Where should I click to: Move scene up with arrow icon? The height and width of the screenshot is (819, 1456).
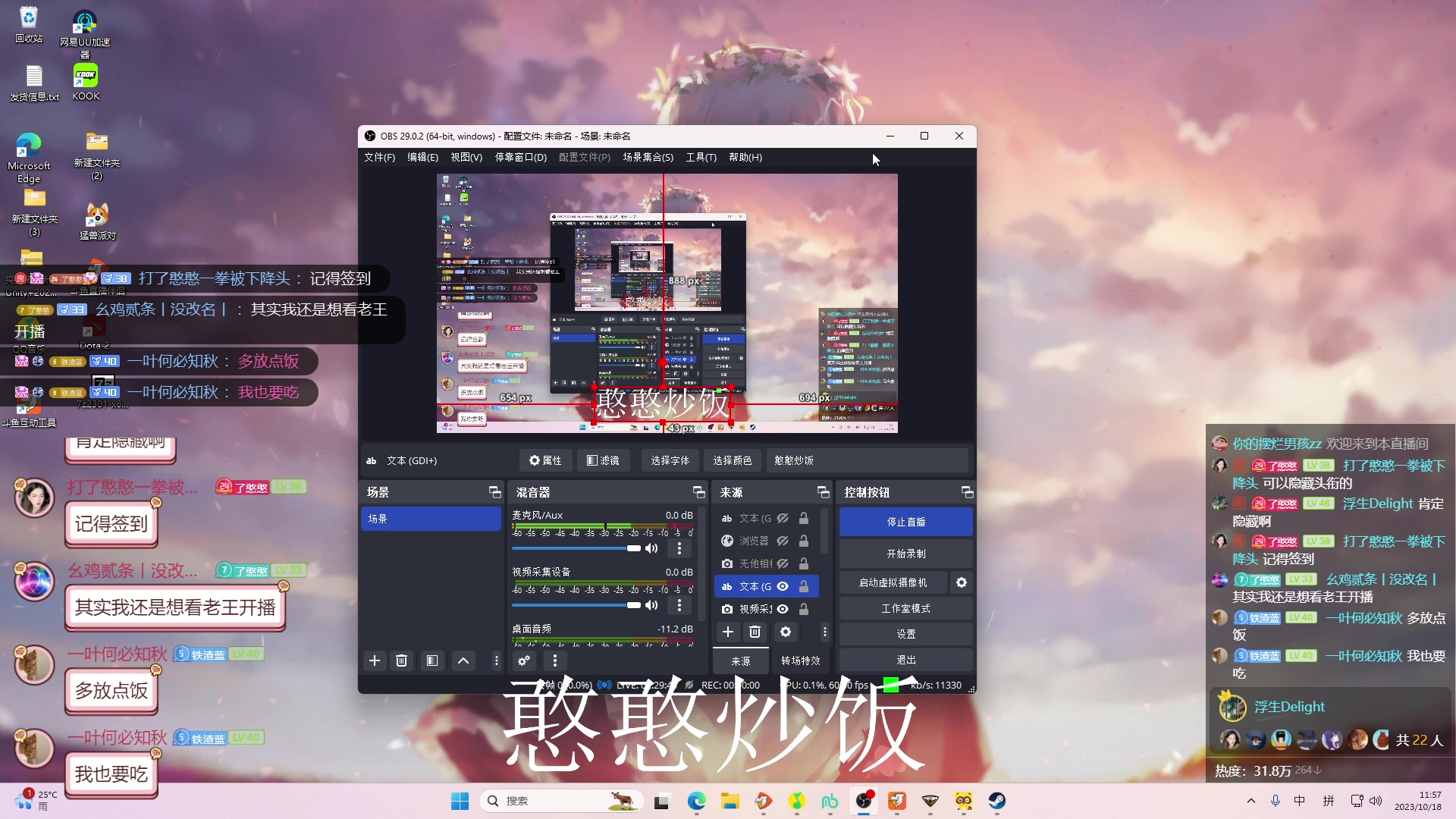(x=463, y=661)
